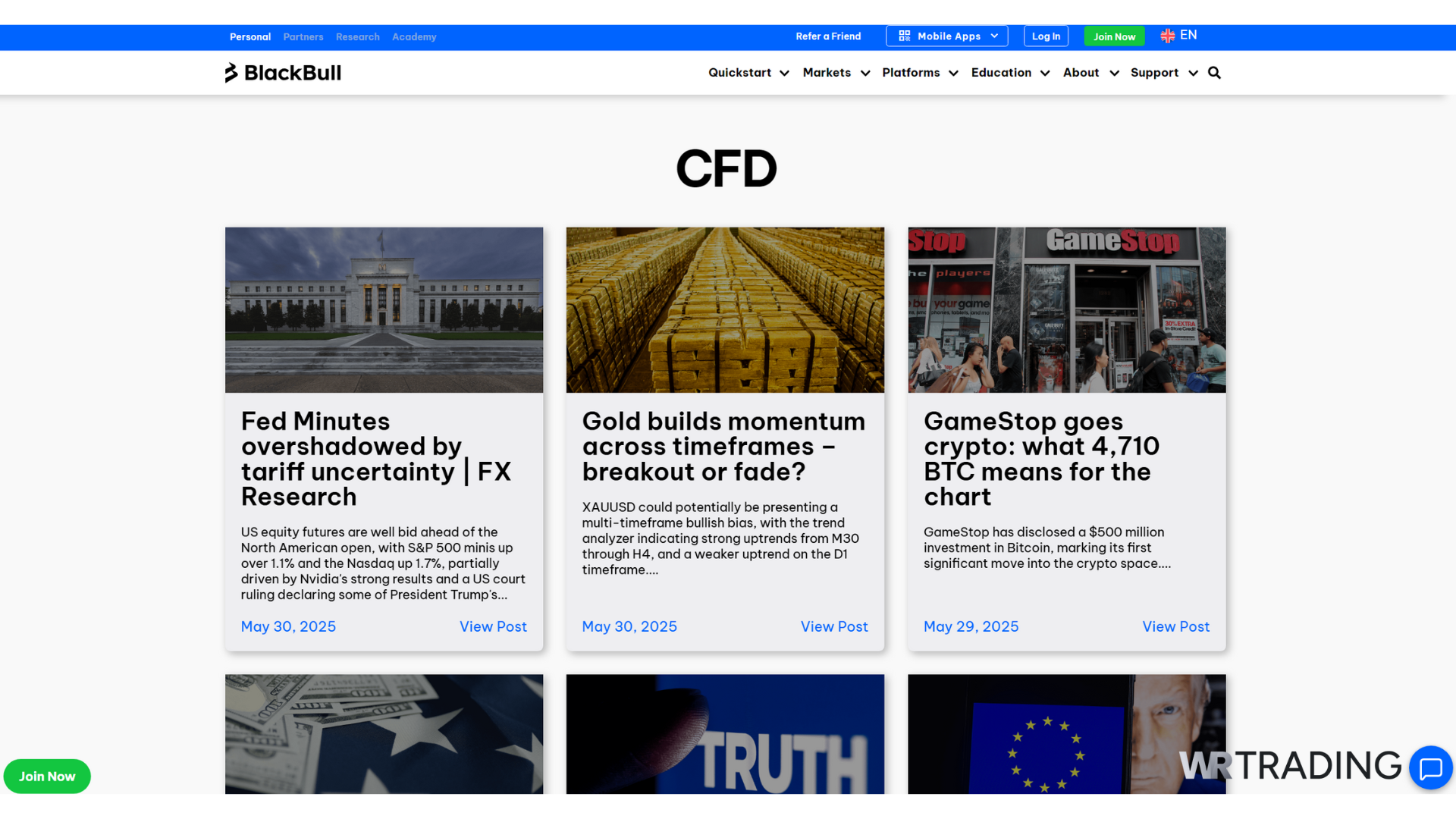Click Refer a Friend link
The height and width of the screenshot is (819, 1456).
pyautogui.click(x=828, y=36)
